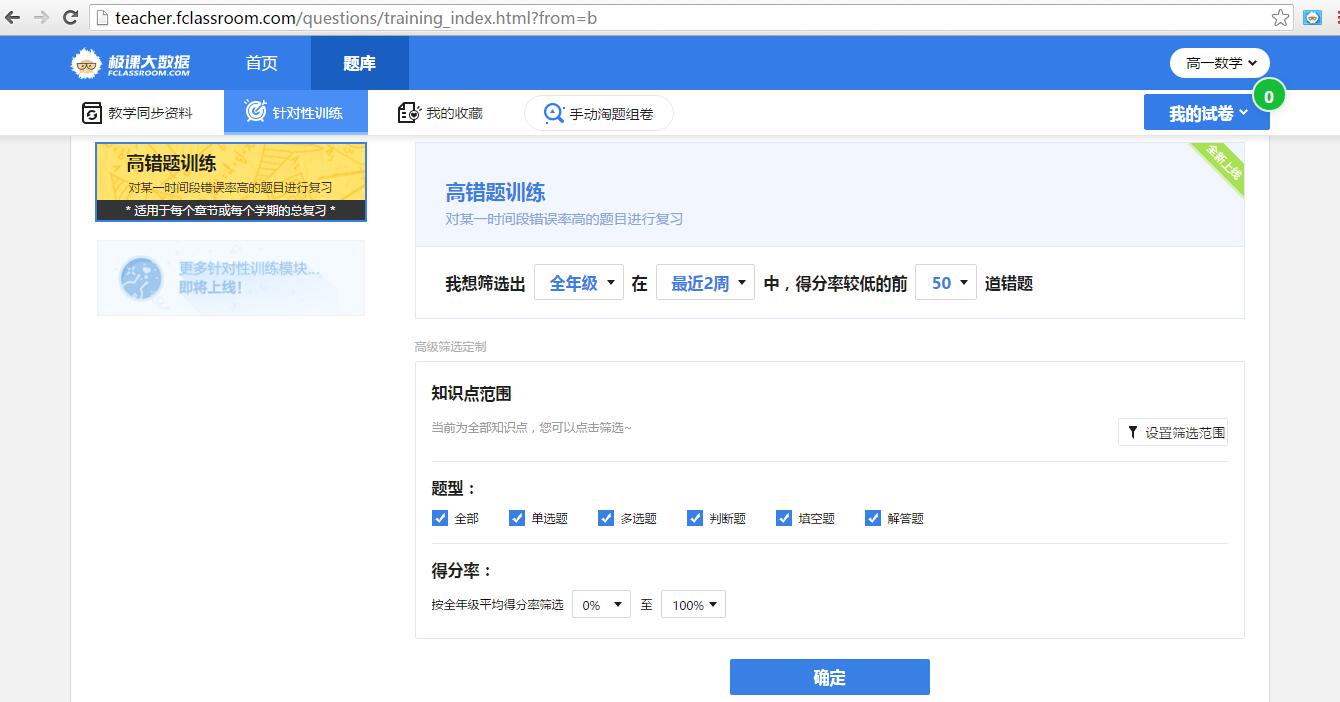Click the 当前为全部知识点 hint text

point(531,427)
